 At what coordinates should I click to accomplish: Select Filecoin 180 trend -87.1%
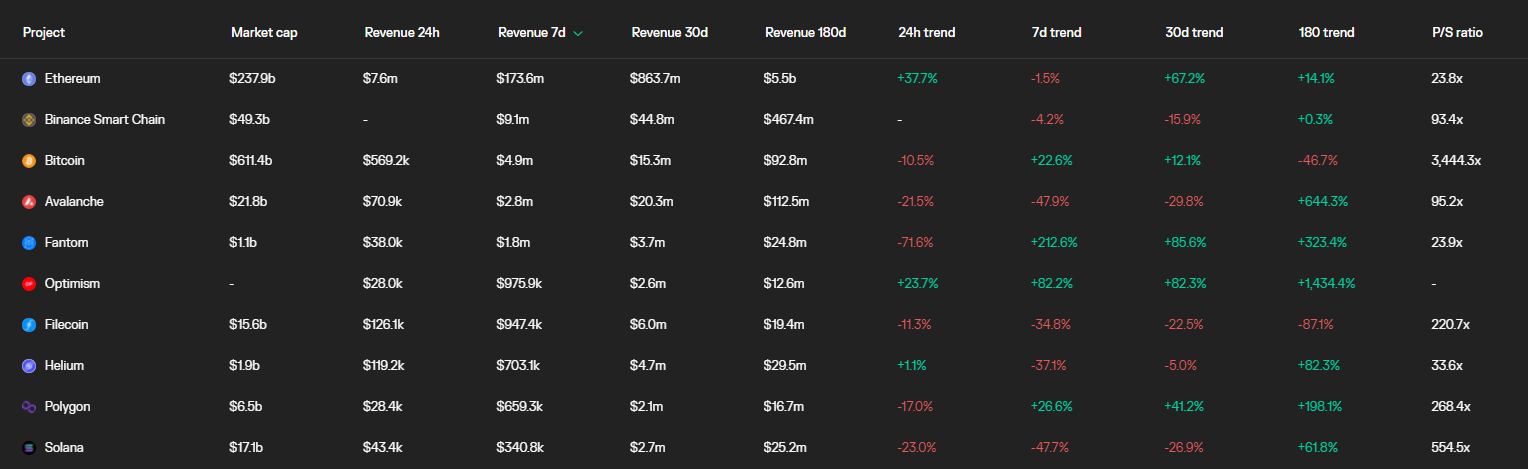(1316, 324)
